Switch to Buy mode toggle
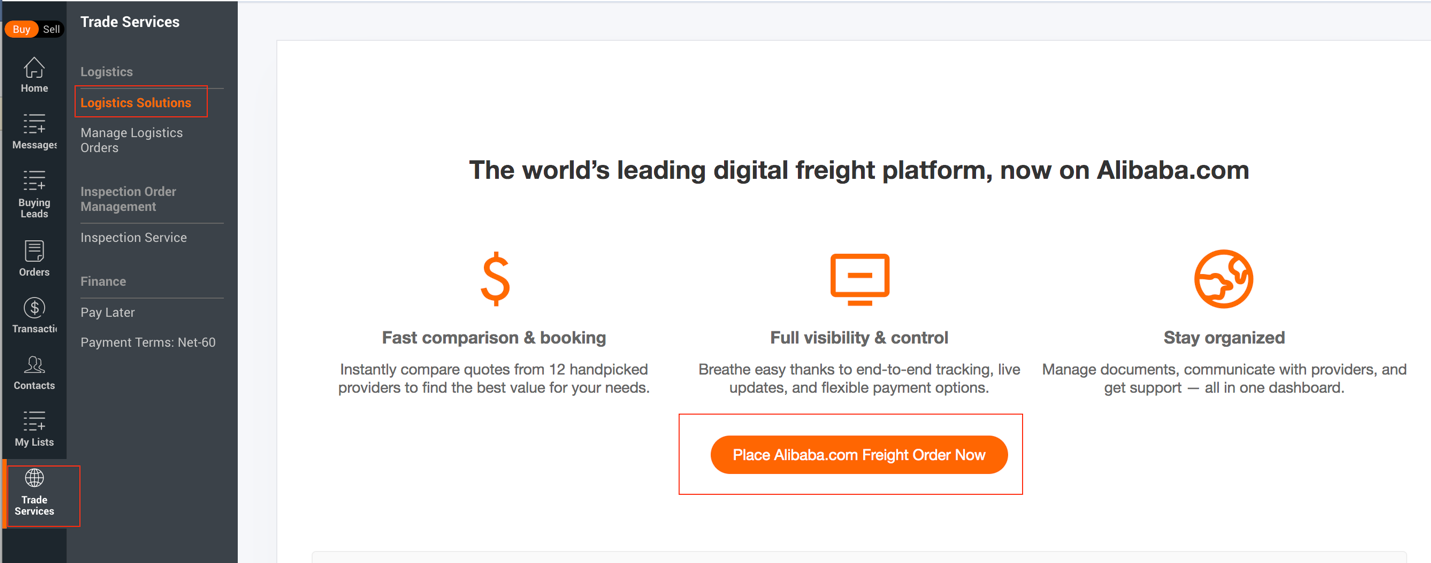The height and width of the screenshot is (563, 1431). (x=21, y=29)
